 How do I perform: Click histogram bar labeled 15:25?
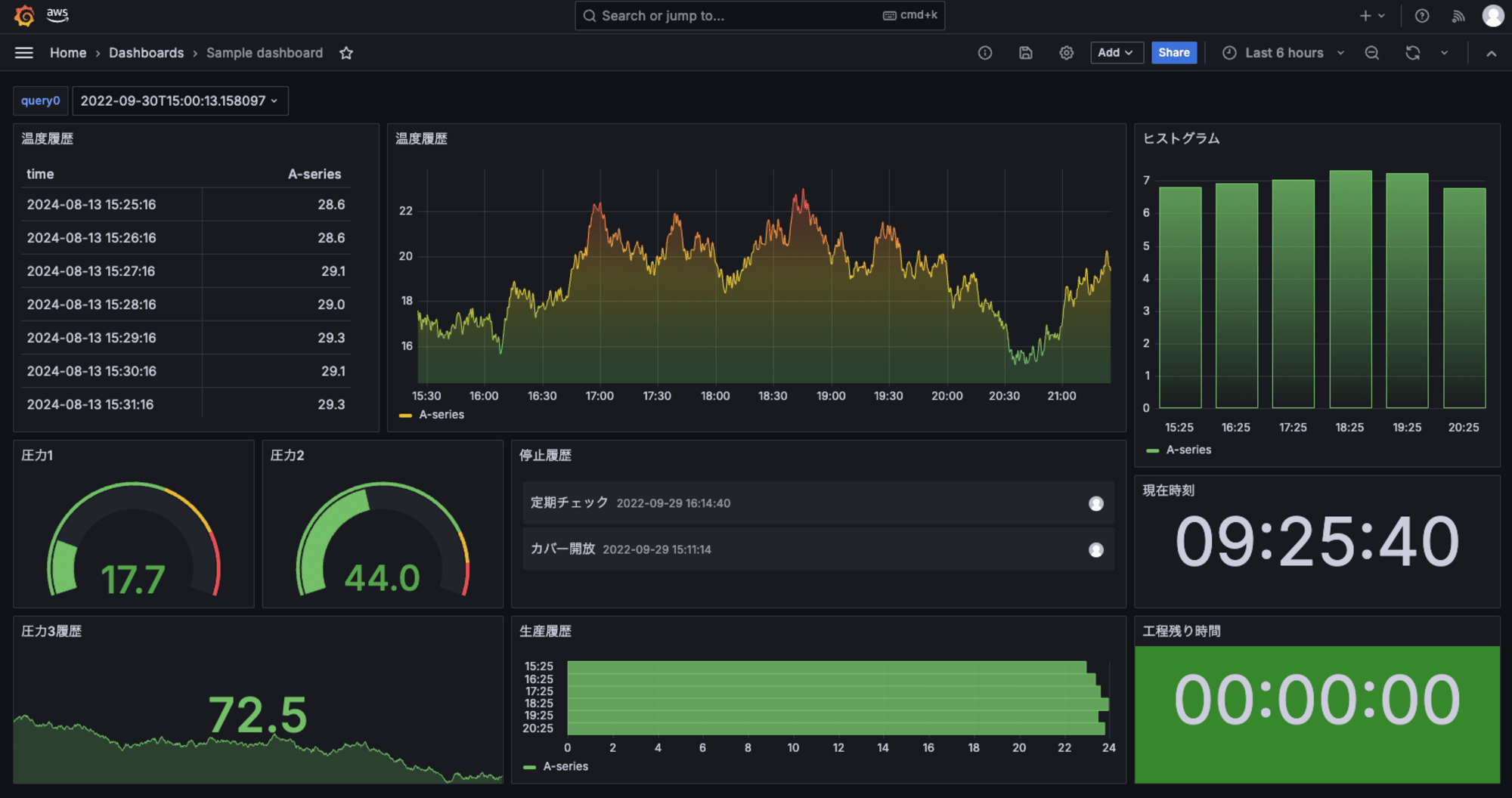[1180, 297]
